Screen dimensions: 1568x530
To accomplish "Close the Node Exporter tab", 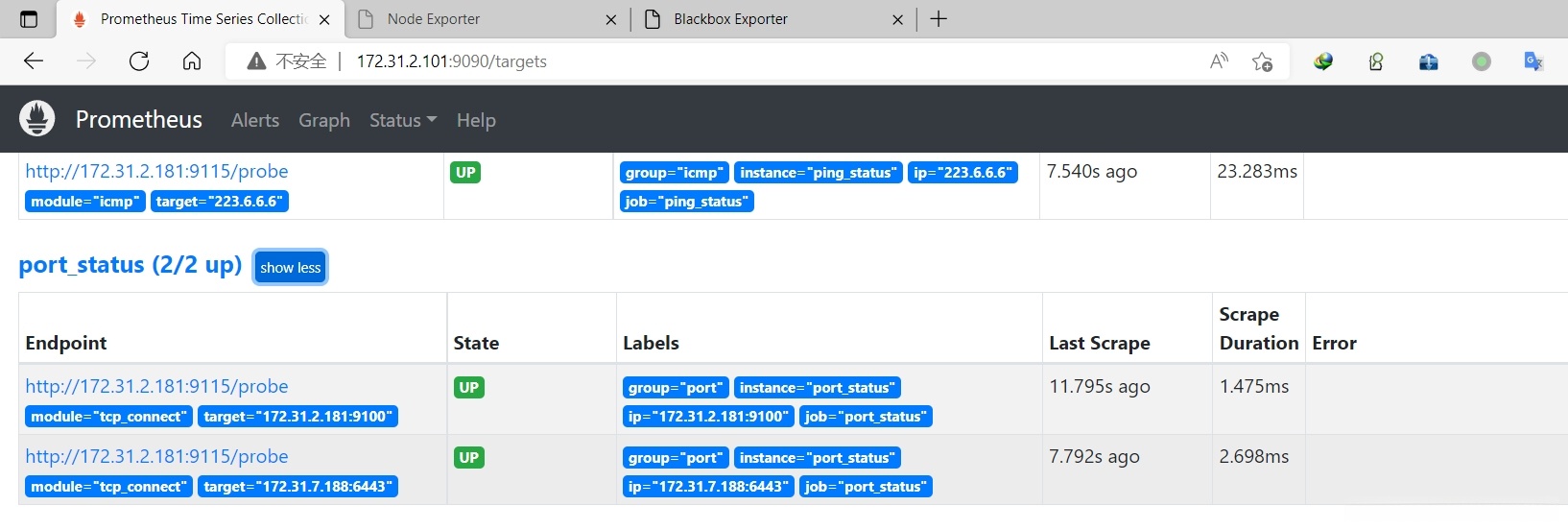I will click(x=611, y=19).
